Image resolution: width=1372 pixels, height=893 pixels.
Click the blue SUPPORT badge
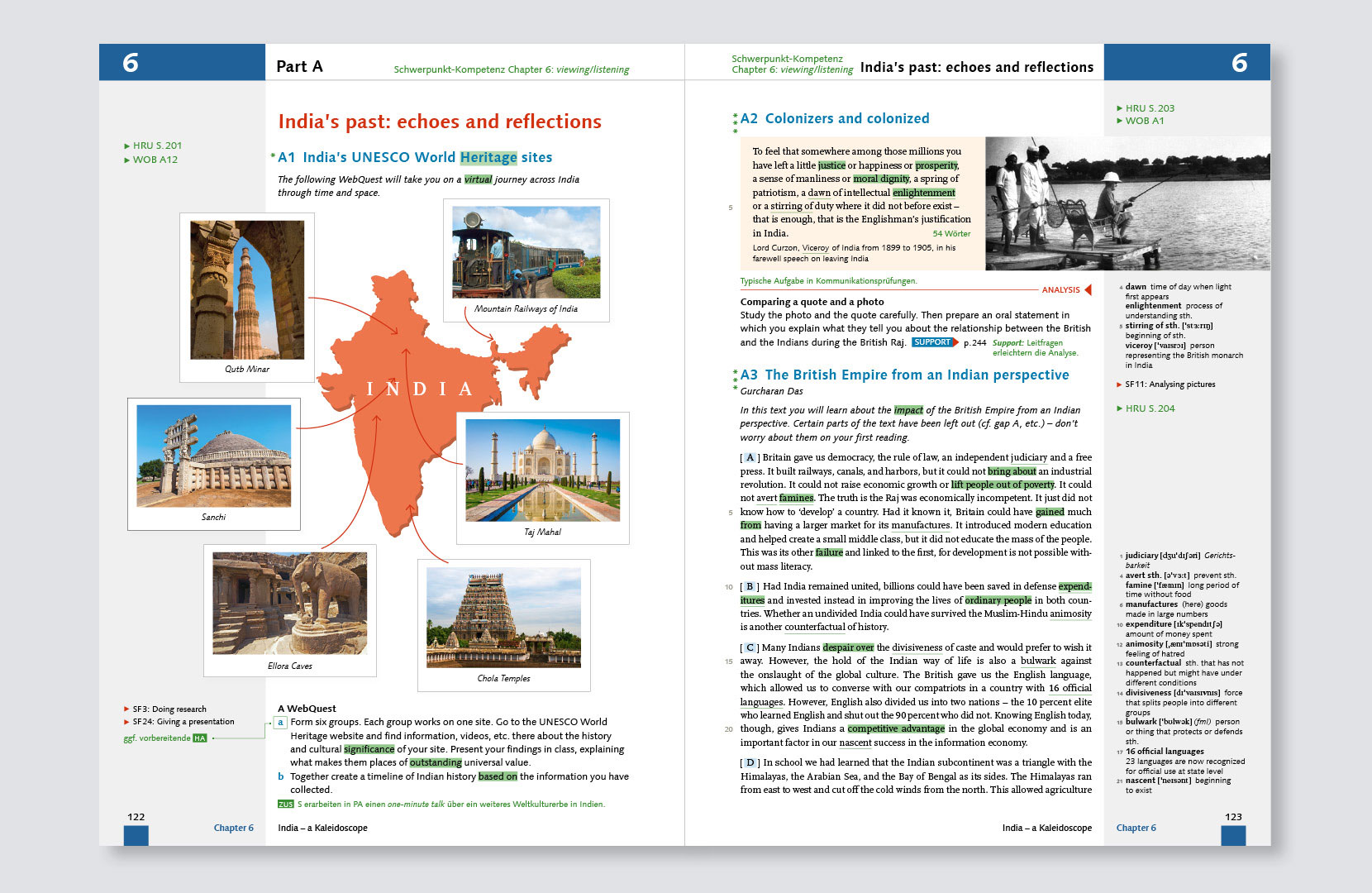pyautogui.click(x=935, y=342)
